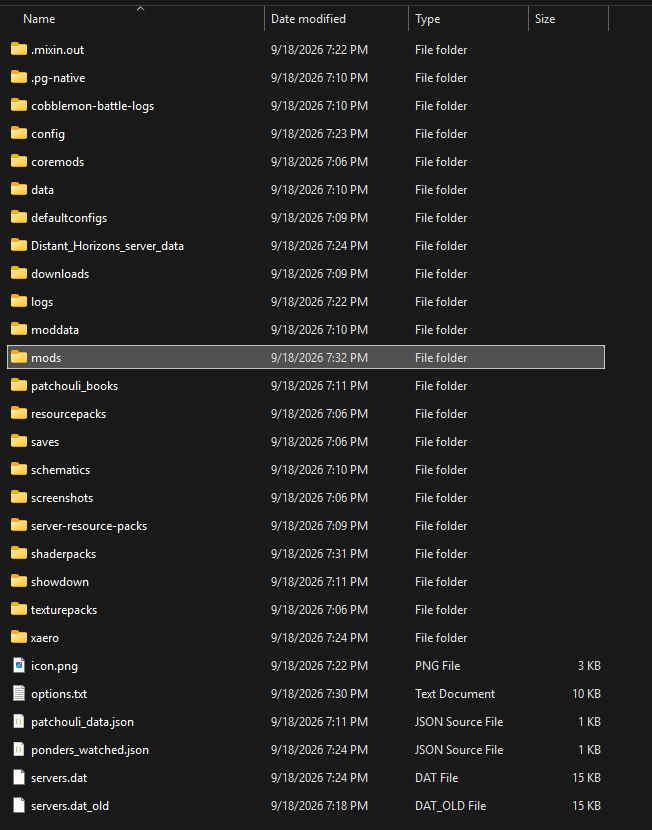This screenshot has width=652, height=830.
Task: Select the folder name Distant_Horizons_server_data
Action: click(107, 246)
